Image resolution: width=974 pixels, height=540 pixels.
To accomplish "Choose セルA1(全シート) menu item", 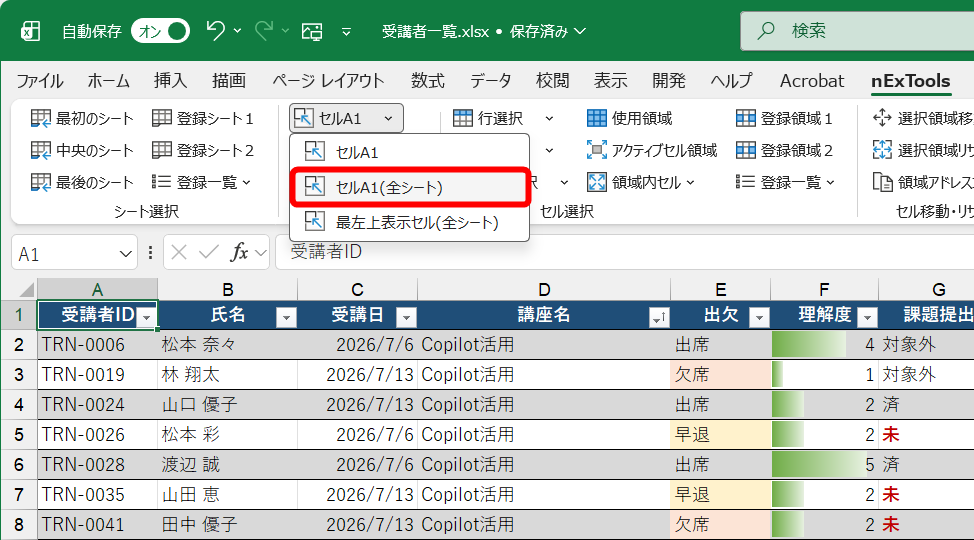I will [x=409, y=186].
